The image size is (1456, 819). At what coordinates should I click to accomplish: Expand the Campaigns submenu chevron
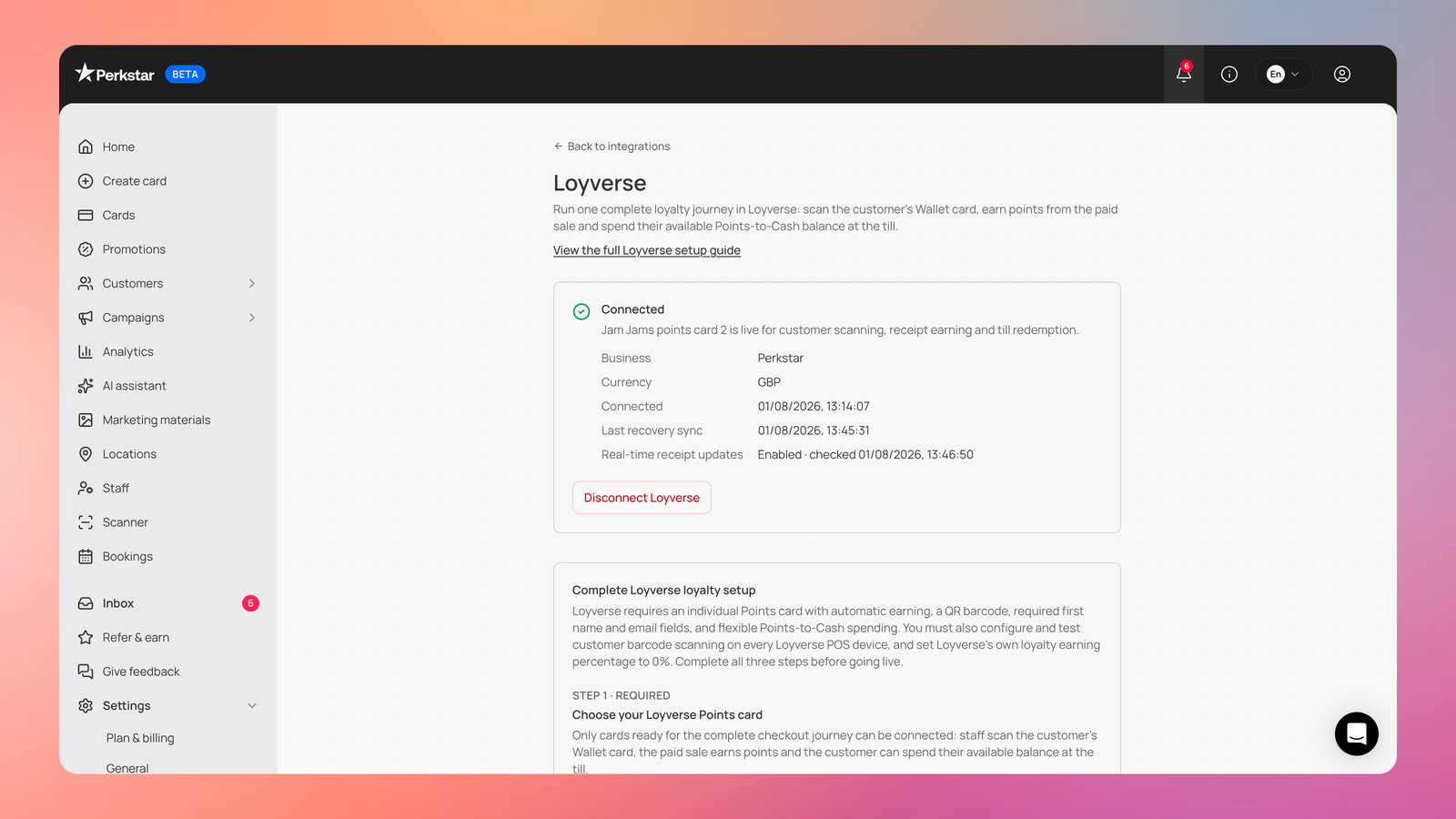point(252,318)
